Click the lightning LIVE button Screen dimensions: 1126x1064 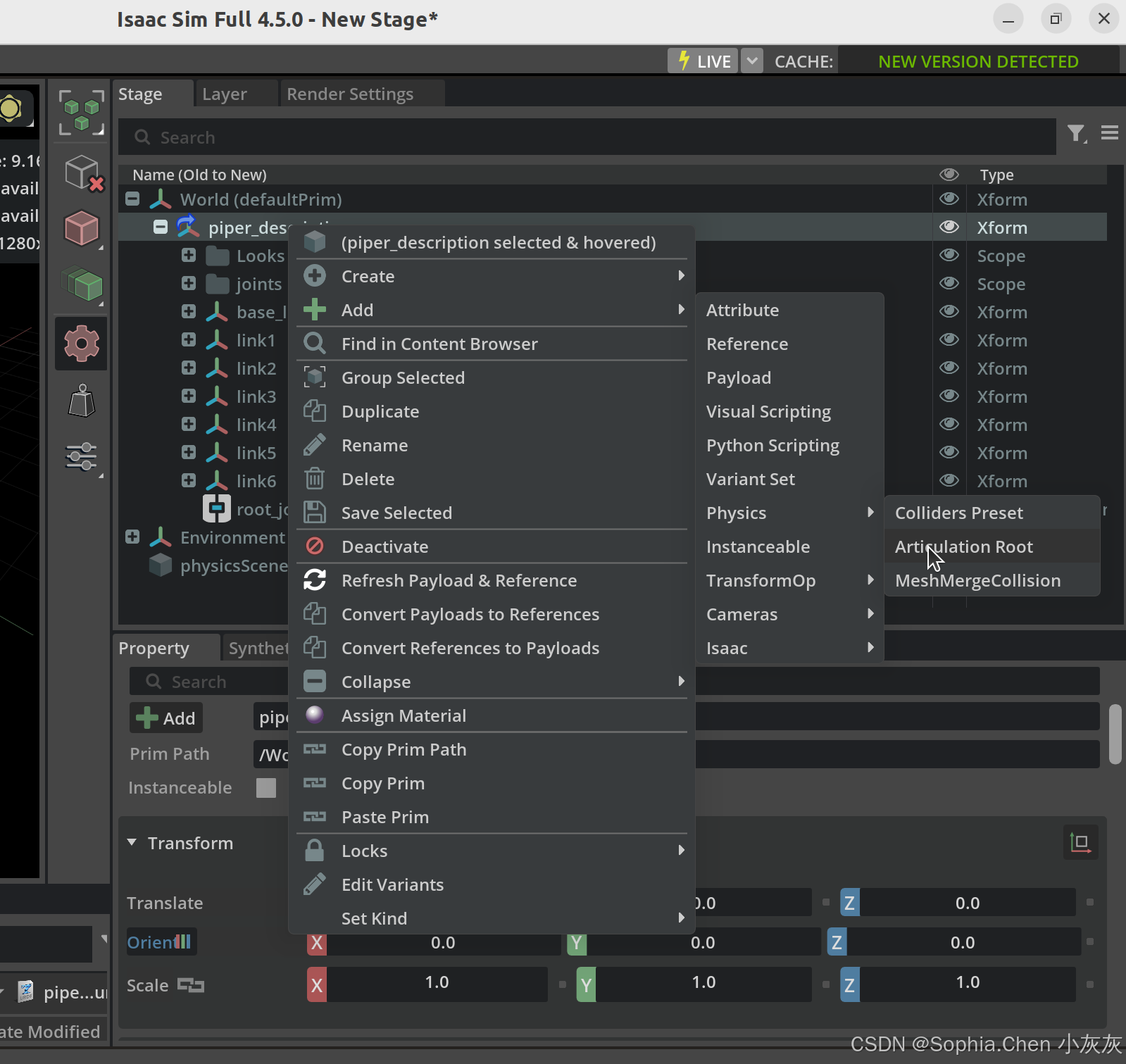[703, 61]
